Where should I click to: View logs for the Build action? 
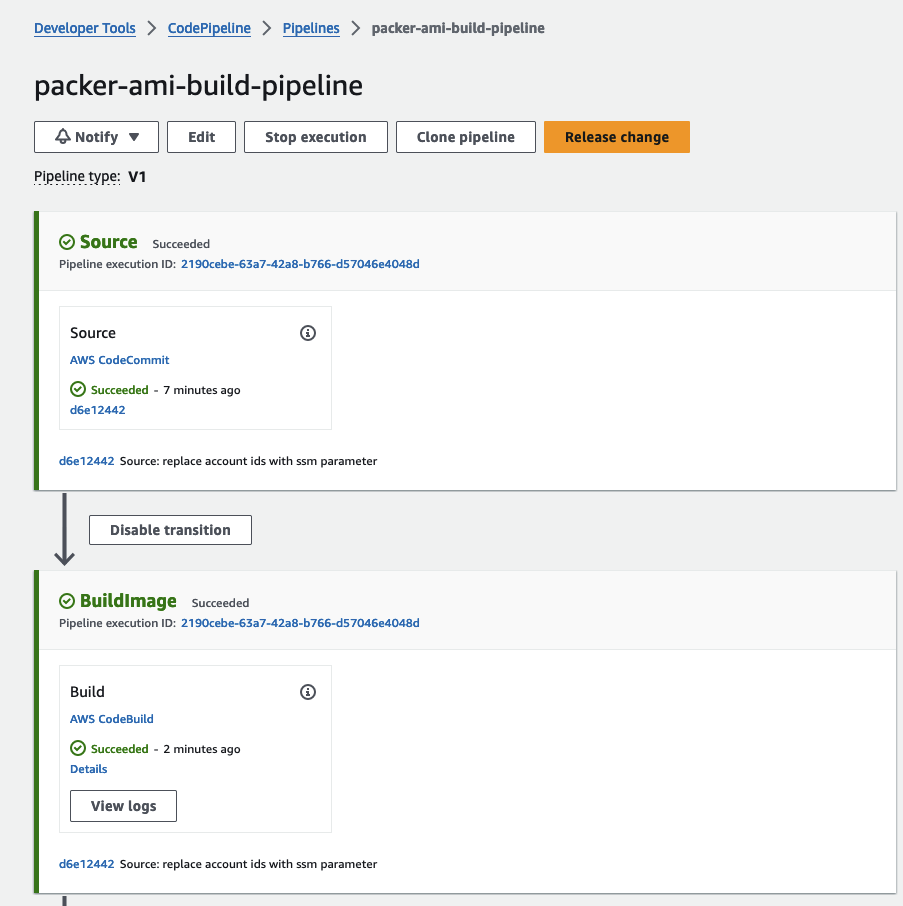point(122,805)
